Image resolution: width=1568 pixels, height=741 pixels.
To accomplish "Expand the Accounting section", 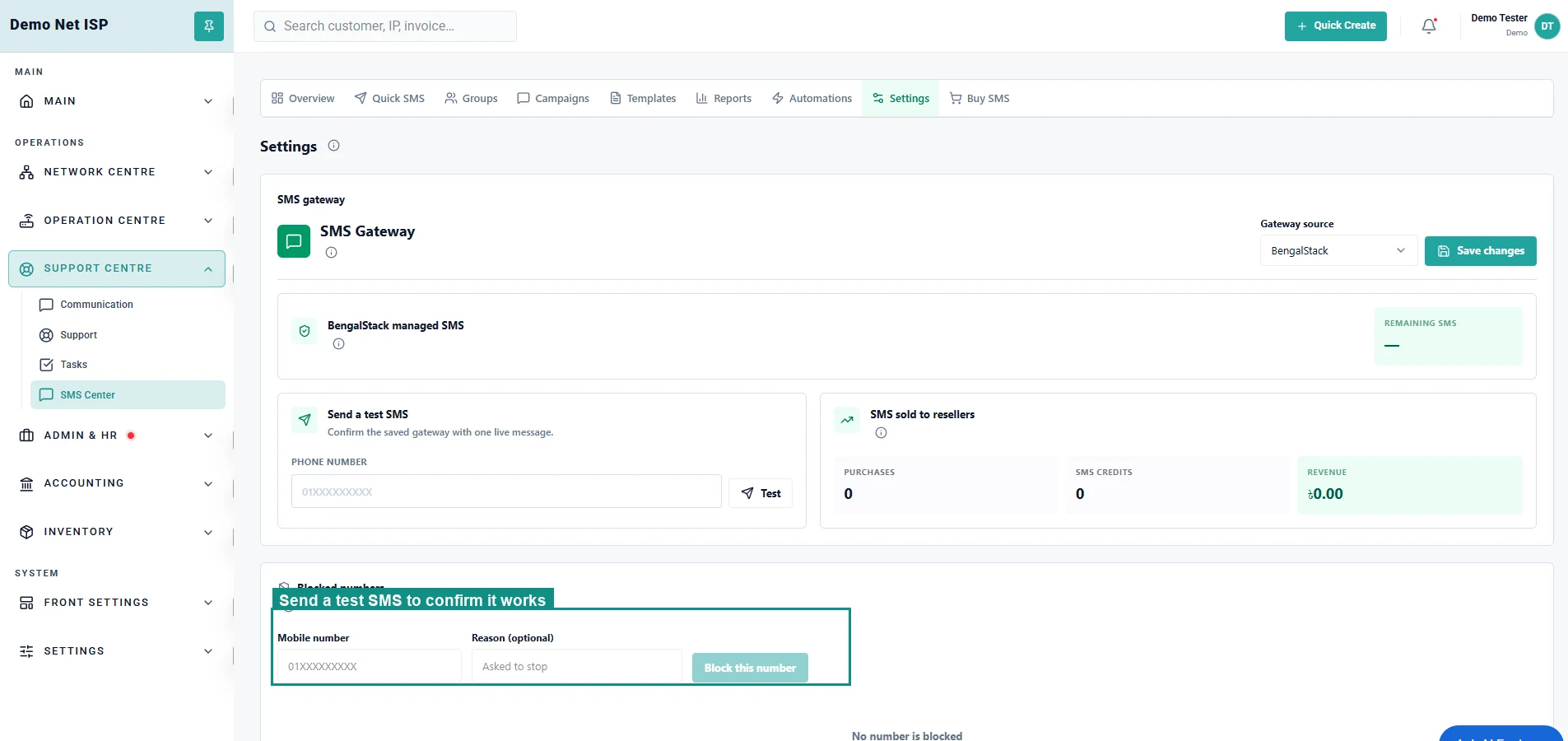I will (x=117, y=484).
